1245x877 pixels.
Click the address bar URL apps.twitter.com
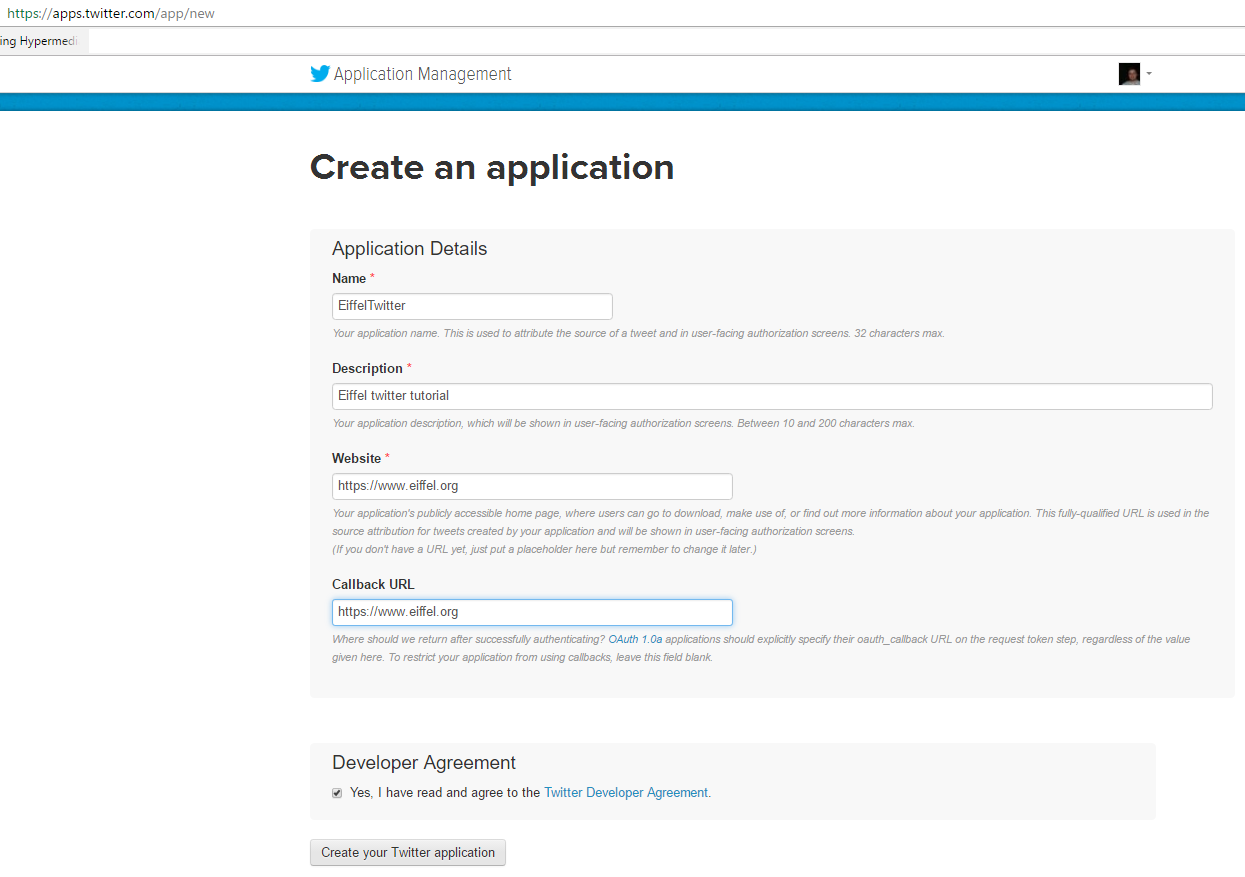(111, 14)
